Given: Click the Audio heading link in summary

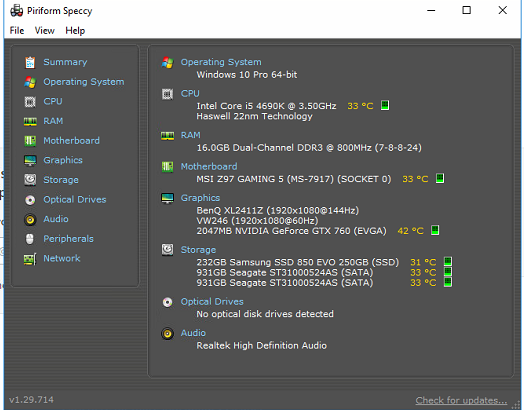Looking at the screenshot, I should [x=193, y=333].
